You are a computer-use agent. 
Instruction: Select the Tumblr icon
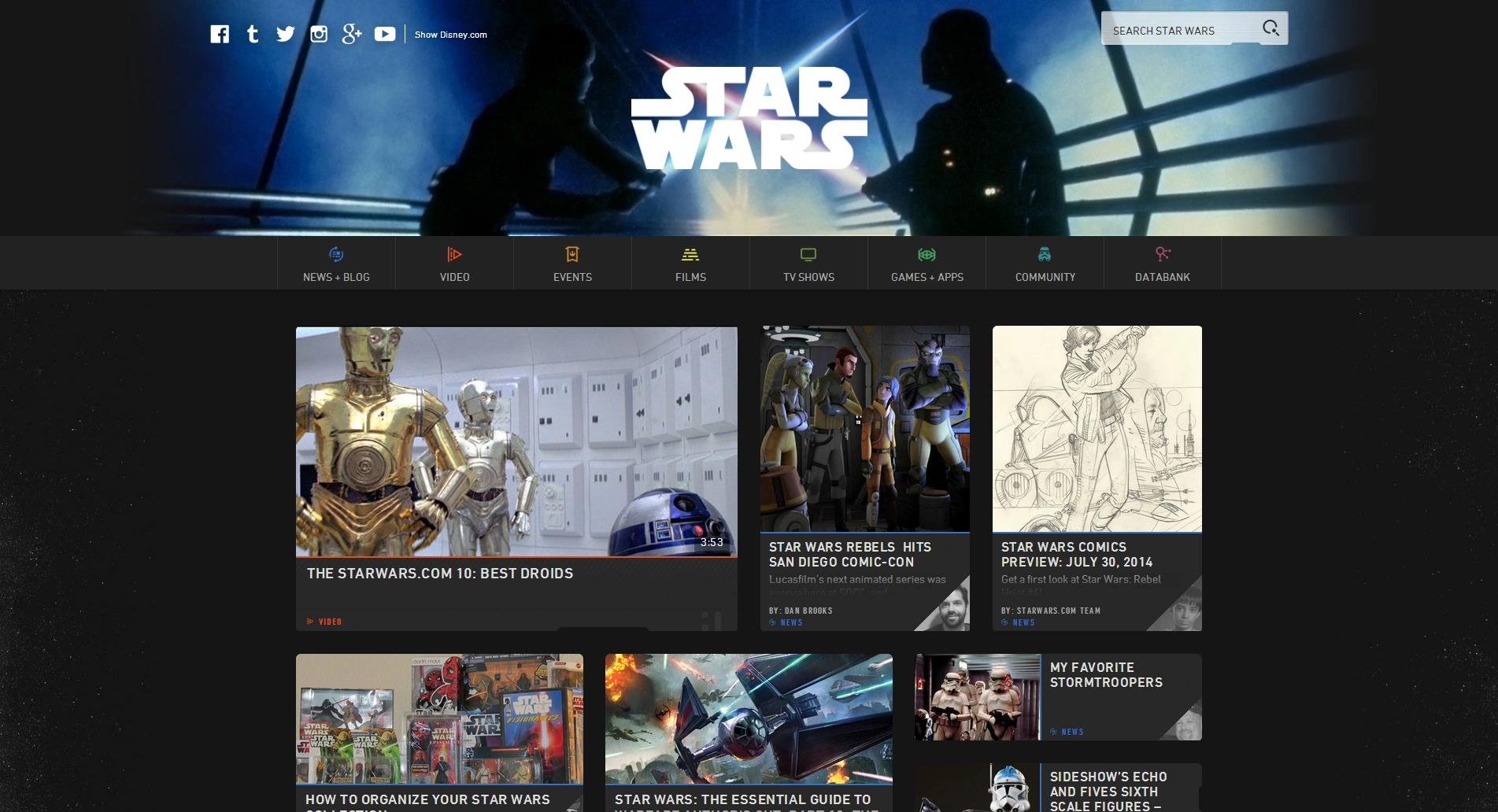click(253, 34)
